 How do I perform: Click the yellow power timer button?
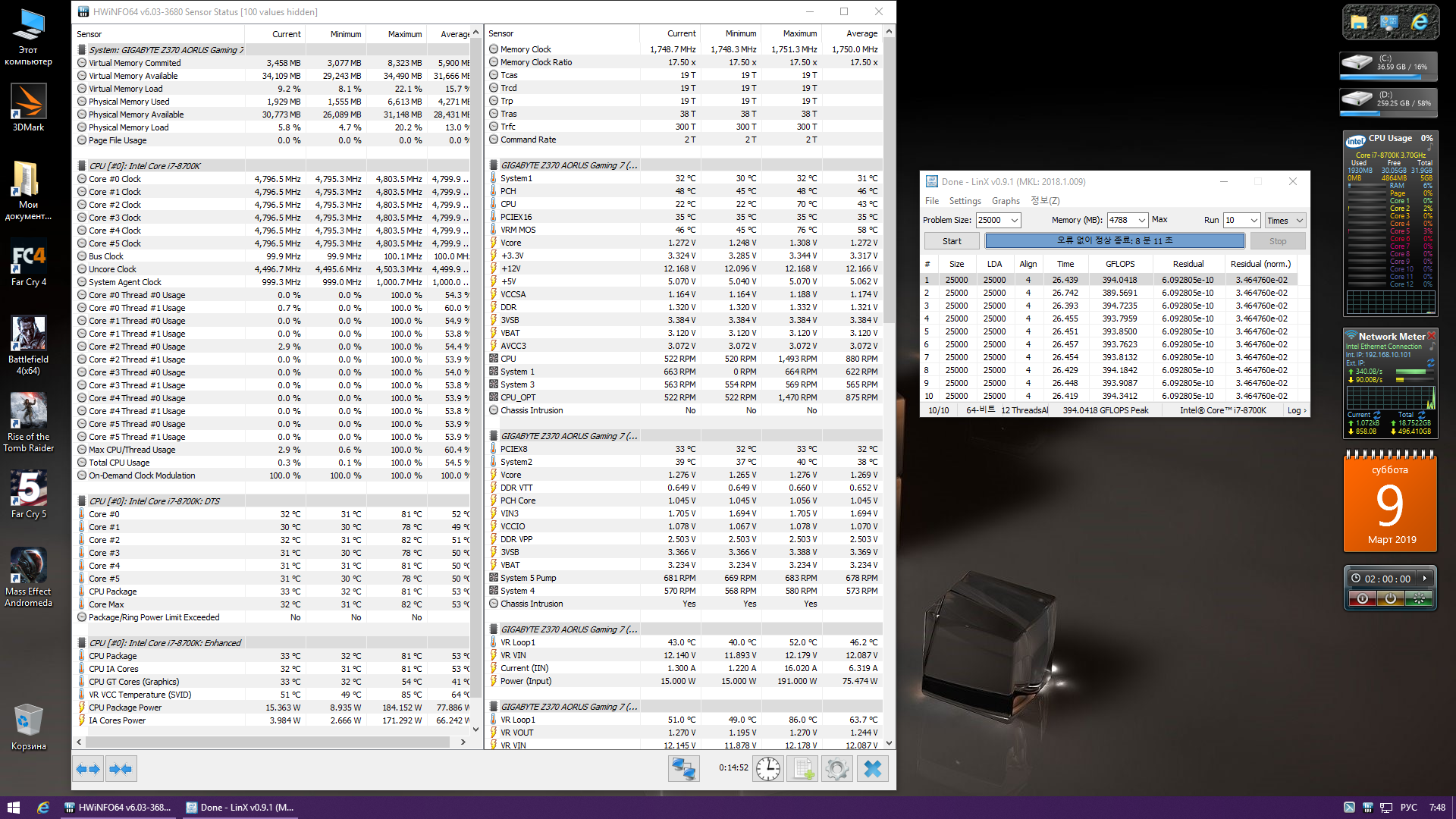coord(1390,598)
